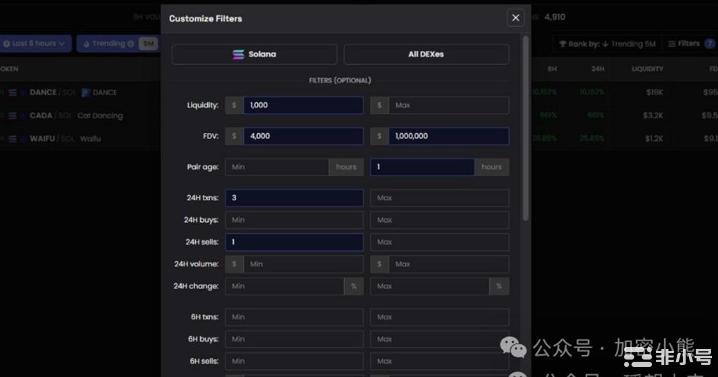Click the Pair age Min field
The width and height of the screenshot is (718, 377).
coord(277,167)
